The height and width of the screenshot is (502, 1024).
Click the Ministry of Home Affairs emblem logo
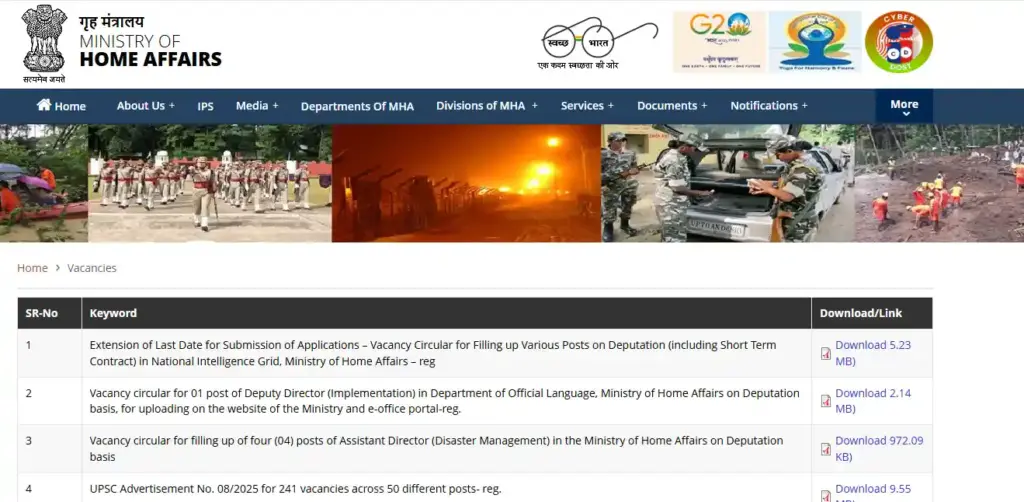(43, 42)
